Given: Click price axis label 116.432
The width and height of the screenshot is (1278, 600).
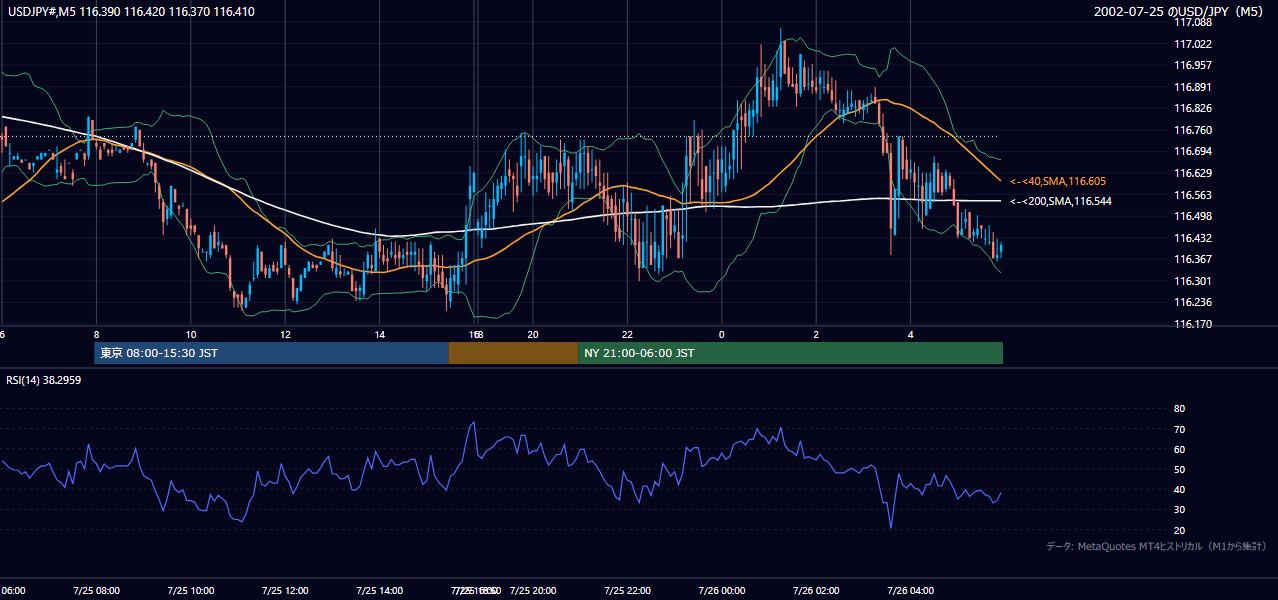Looking at the screenshot, I should pyautogui.click(x=1192, y=238).
